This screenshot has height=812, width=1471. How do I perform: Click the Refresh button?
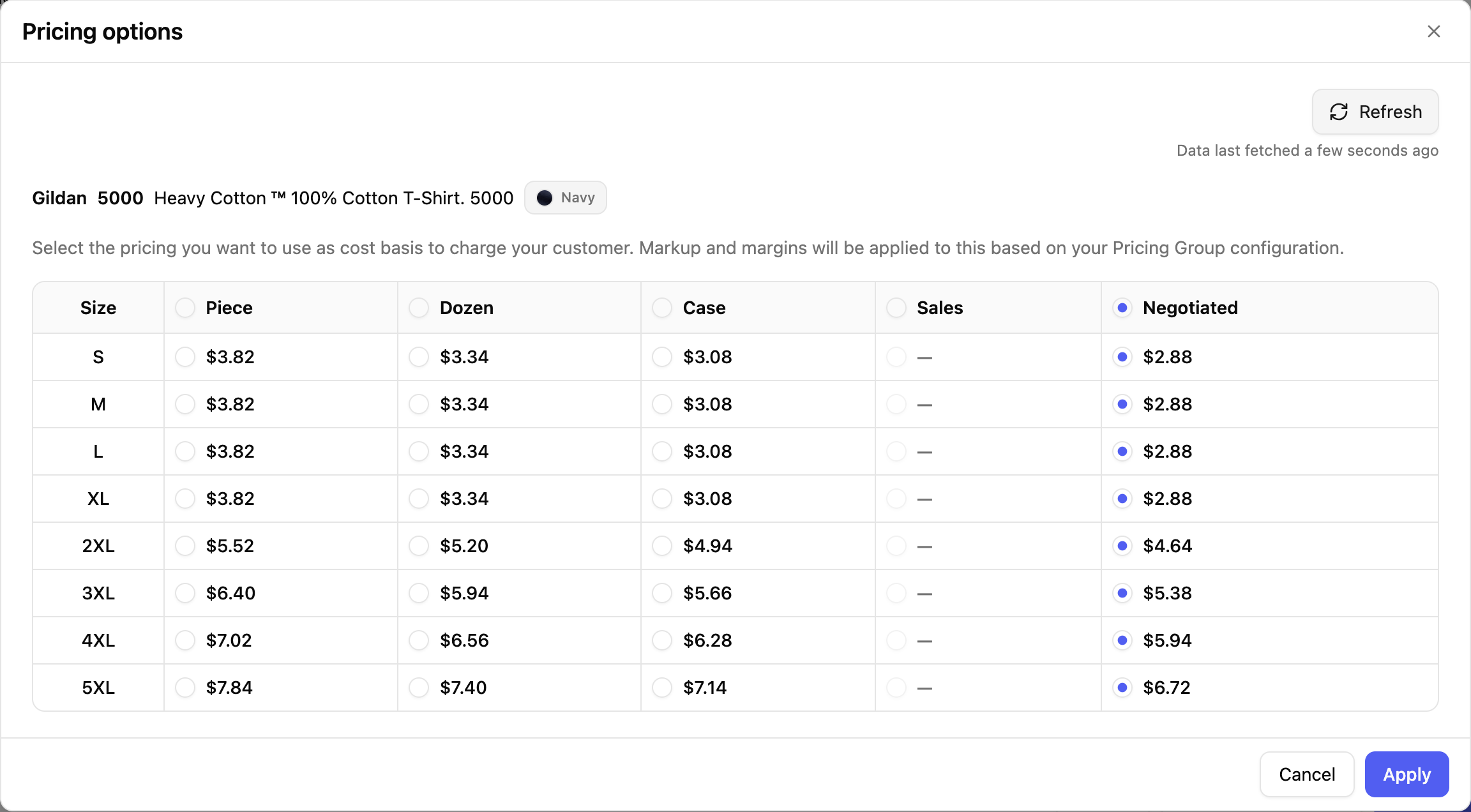[1375, 112]
